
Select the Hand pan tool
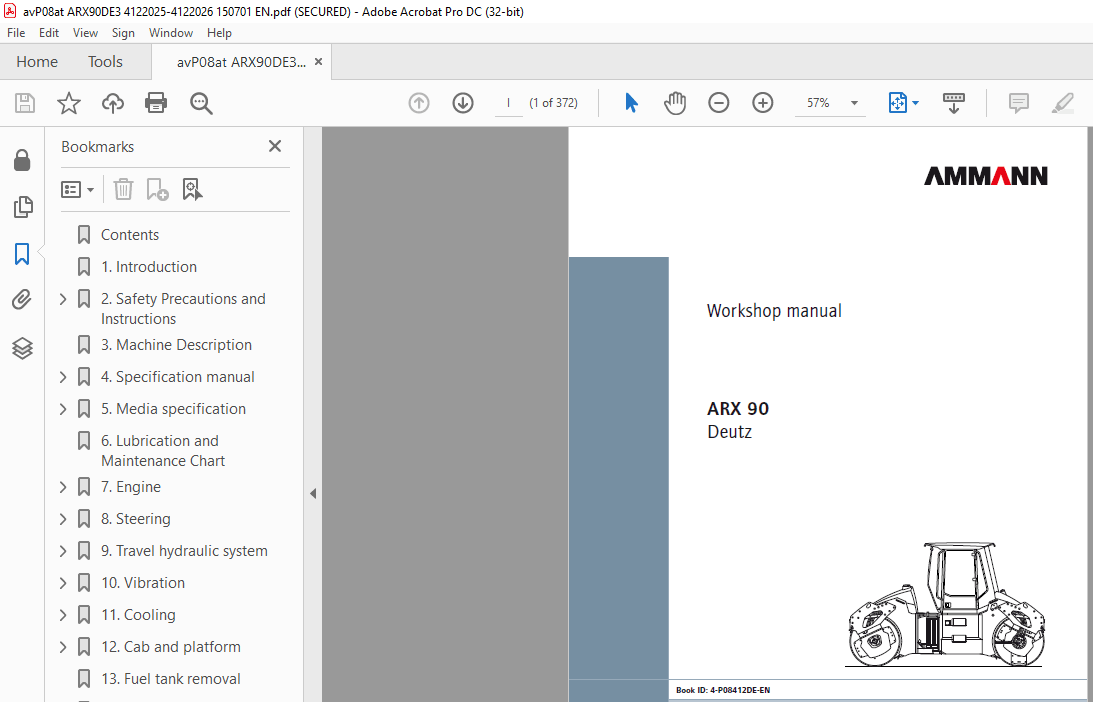tap(675, 103)
